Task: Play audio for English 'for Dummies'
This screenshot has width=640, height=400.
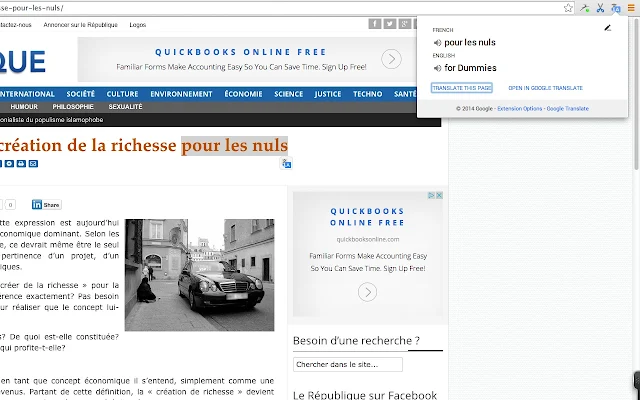Action: (437, 68)
